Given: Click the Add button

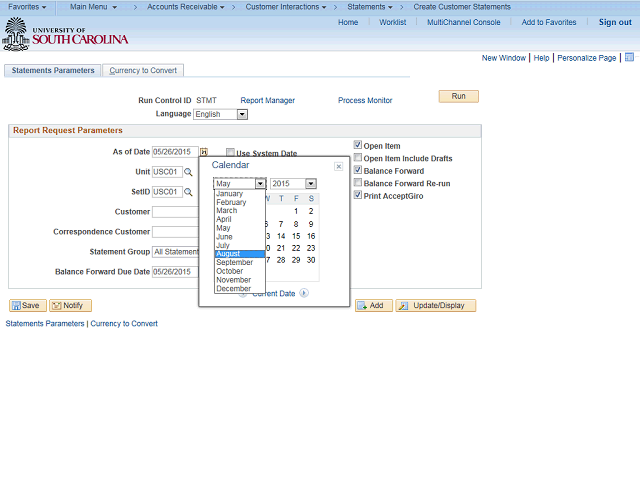Looking at the screenshot, I should (373, 305).
